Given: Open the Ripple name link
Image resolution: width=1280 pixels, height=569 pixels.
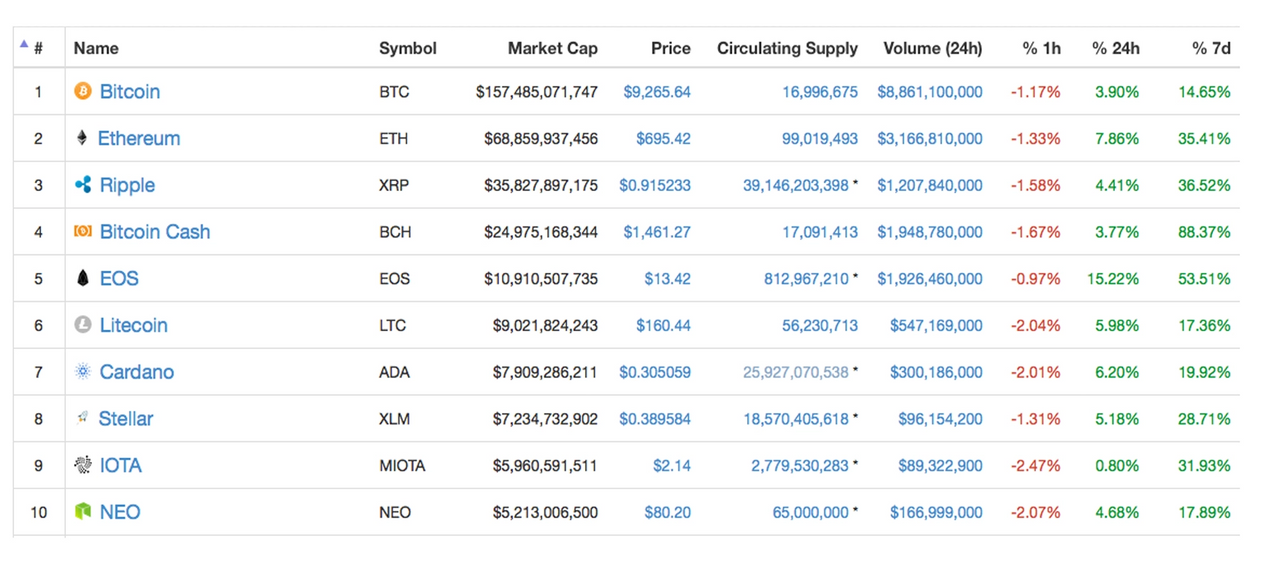Looking at the screenshot, I should (127, 185).
